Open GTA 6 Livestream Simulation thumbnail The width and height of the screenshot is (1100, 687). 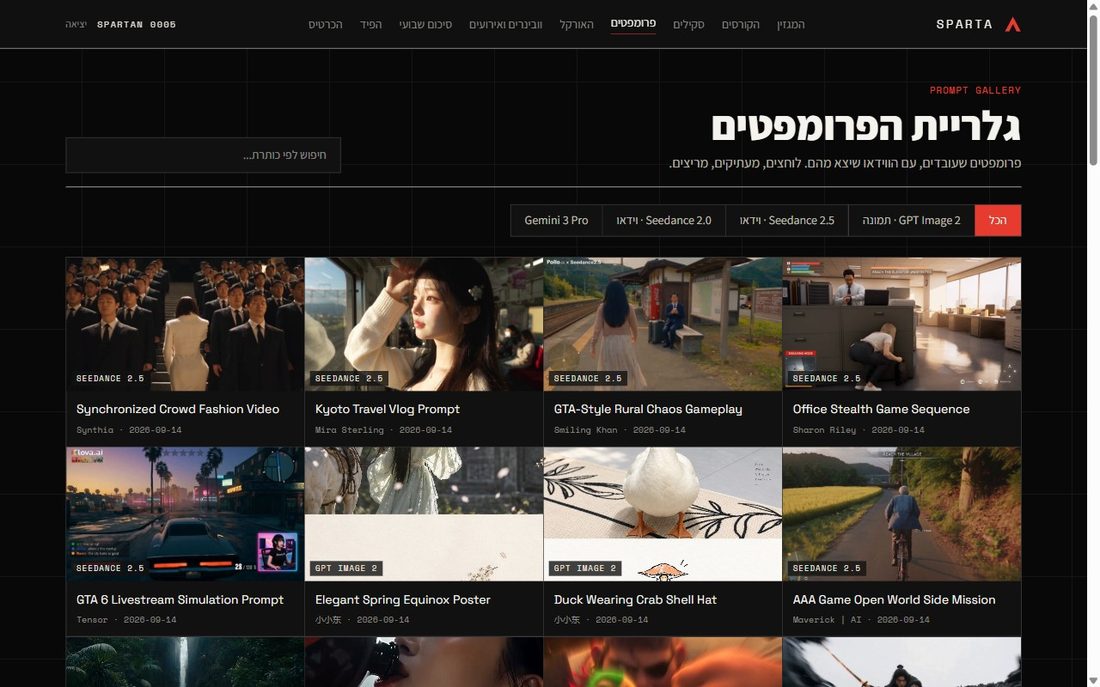coord(185,514)
